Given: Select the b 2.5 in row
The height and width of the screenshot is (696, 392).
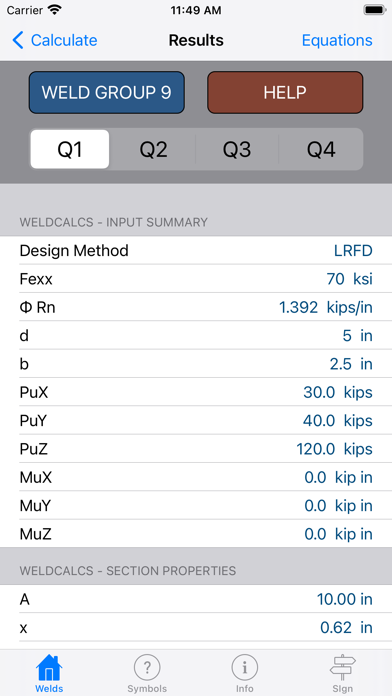Looking at the screenshot, I should pyautogui.click(x=196, y=364).
